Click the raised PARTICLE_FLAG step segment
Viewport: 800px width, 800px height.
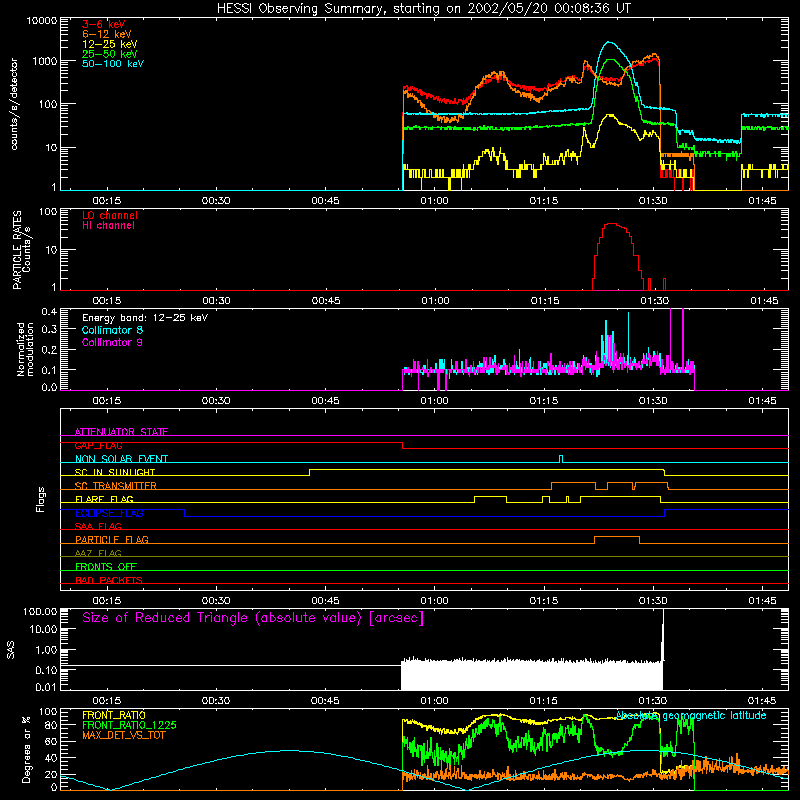617,537
